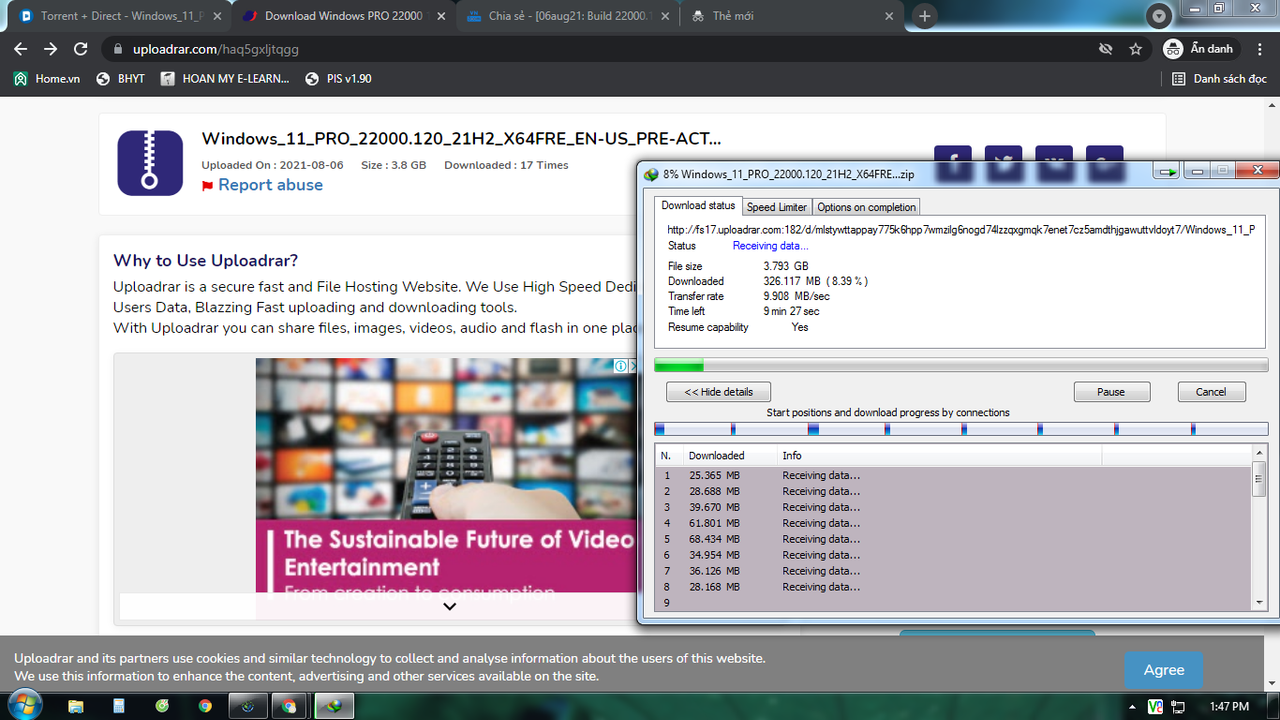This screenshot has width=1280, height=720.
Task: Reload the Uploadrar page
Action: click(81, 49)
